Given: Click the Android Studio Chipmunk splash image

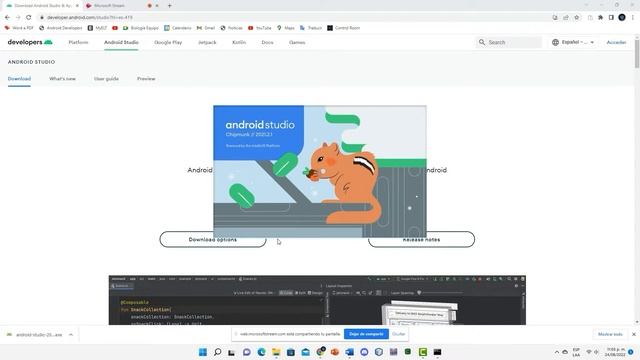Looking at the screenshot, I should 320,171.
